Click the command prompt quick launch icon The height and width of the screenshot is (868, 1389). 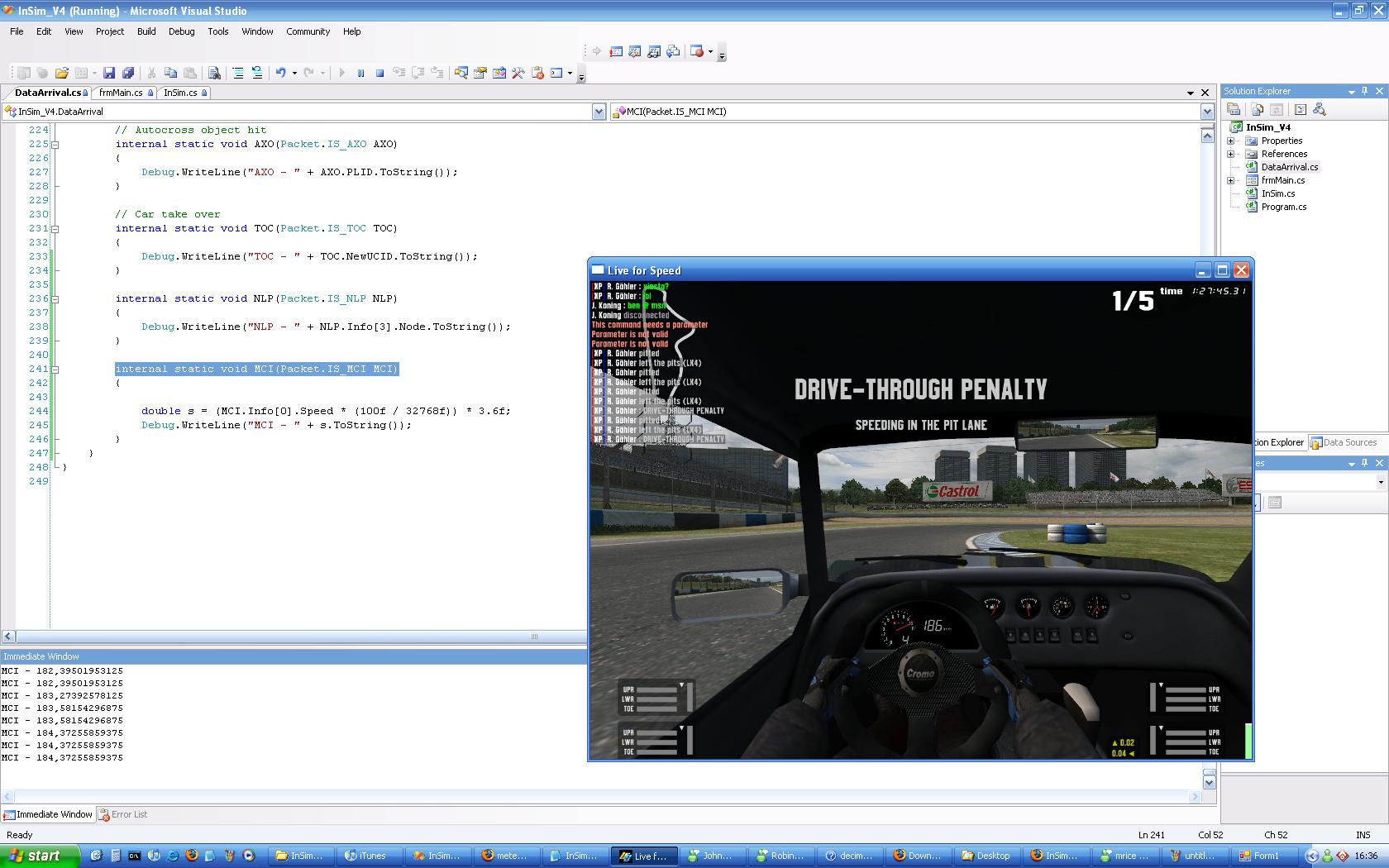pyautogui.click(x=134, y=856)
